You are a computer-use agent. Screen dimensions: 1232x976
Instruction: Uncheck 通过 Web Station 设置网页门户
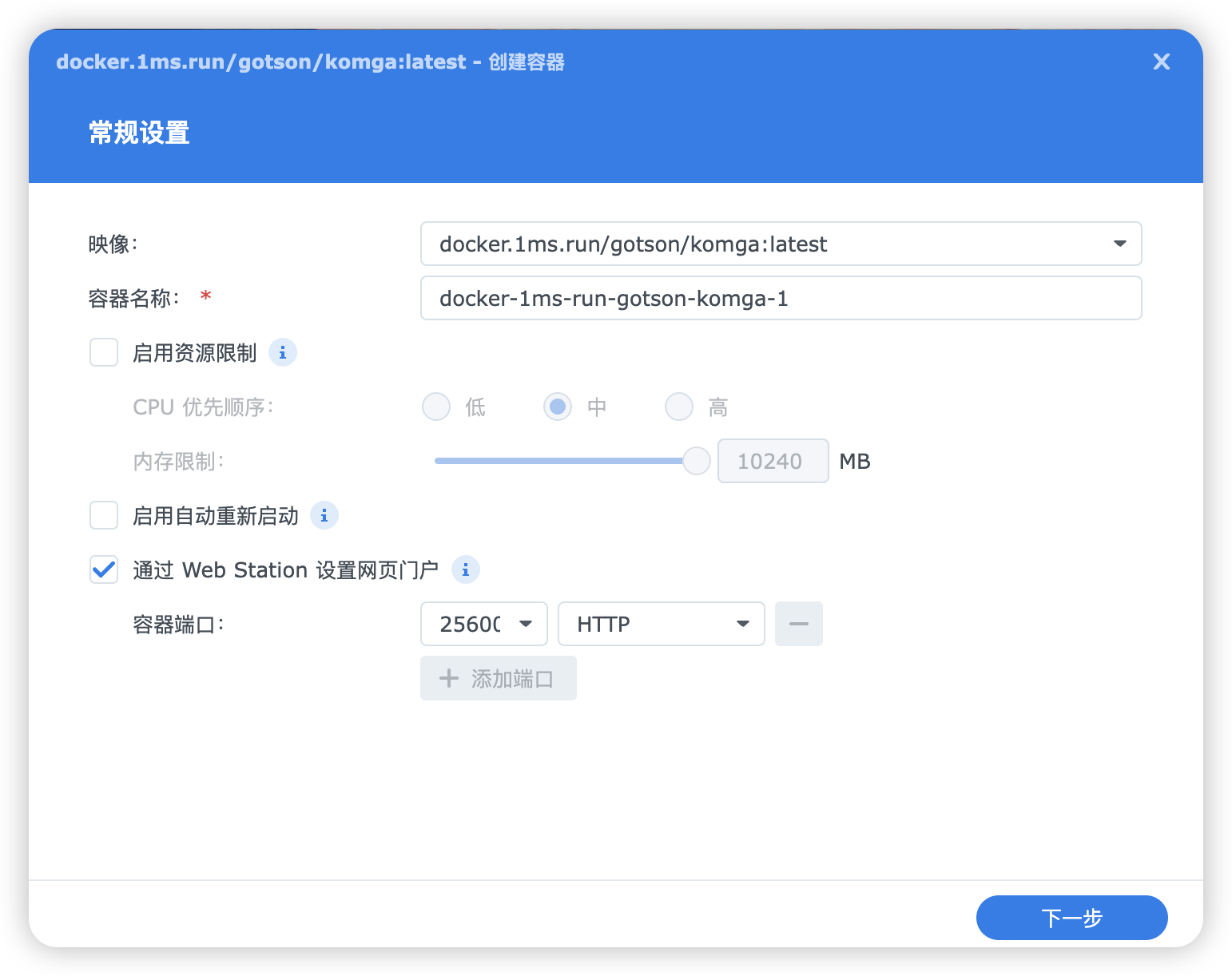tap(104, 570)
